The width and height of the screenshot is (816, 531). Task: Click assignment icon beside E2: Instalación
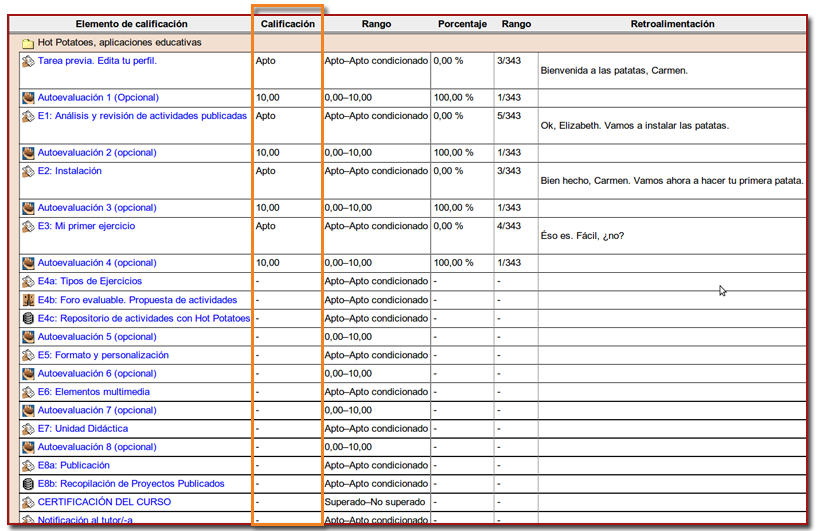28,172
